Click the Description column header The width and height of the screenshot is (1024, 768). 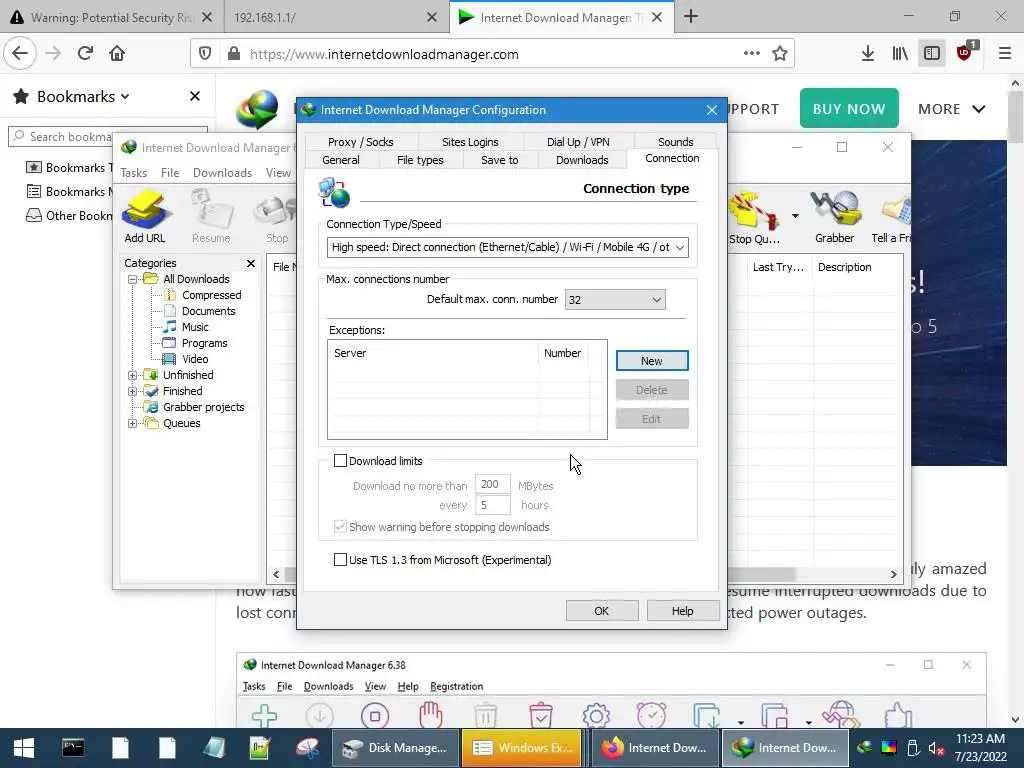click(x=857, y=267)
